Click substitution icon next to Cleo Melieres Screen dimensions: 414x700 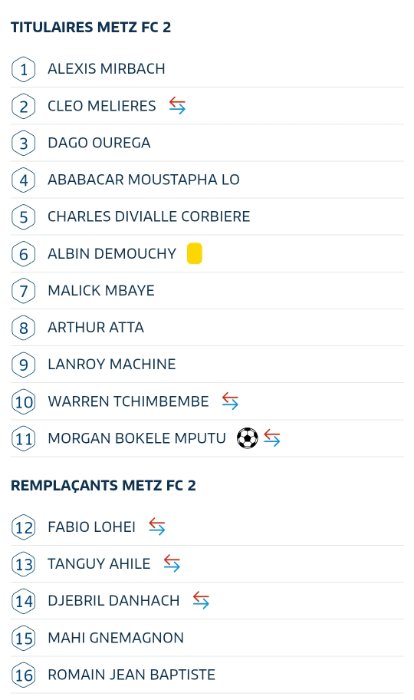point(177,106)
